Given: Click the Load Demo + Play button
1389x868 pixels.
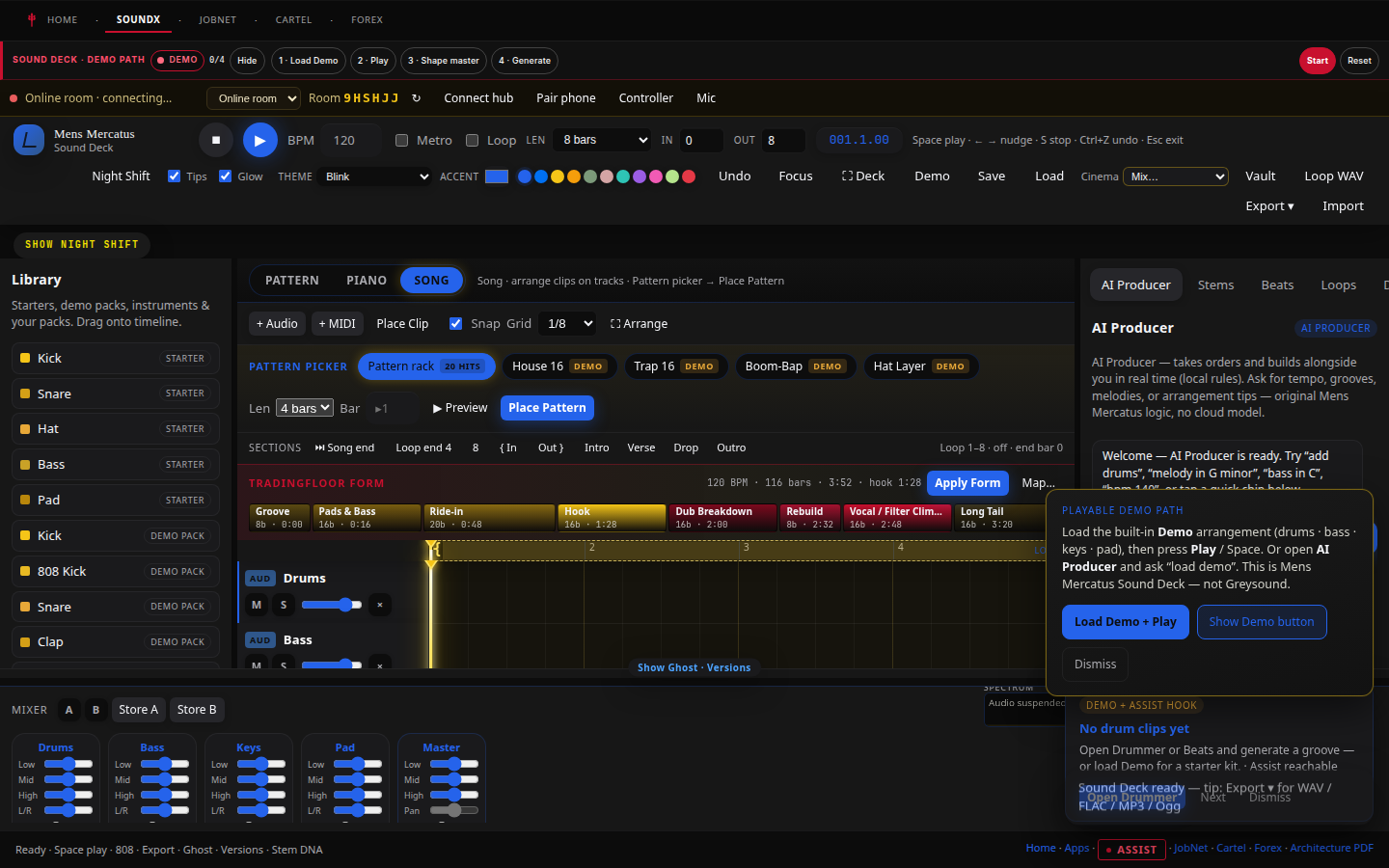Looking at the screenshot, I should tap(1126, 622).
